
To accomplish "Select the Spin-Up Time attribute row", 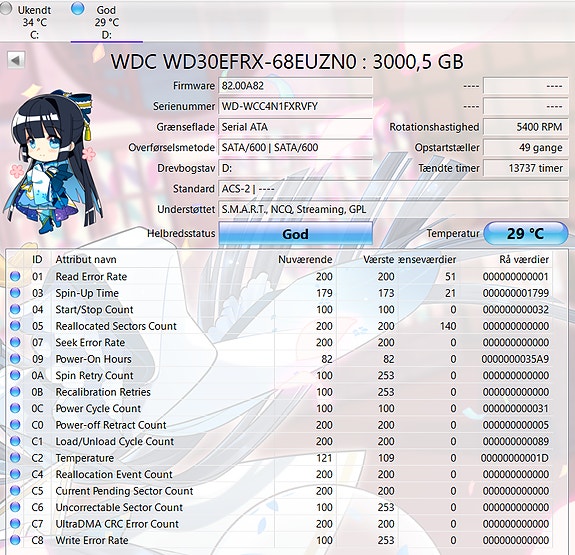I will pyautogui.click(x=281, y=293).
